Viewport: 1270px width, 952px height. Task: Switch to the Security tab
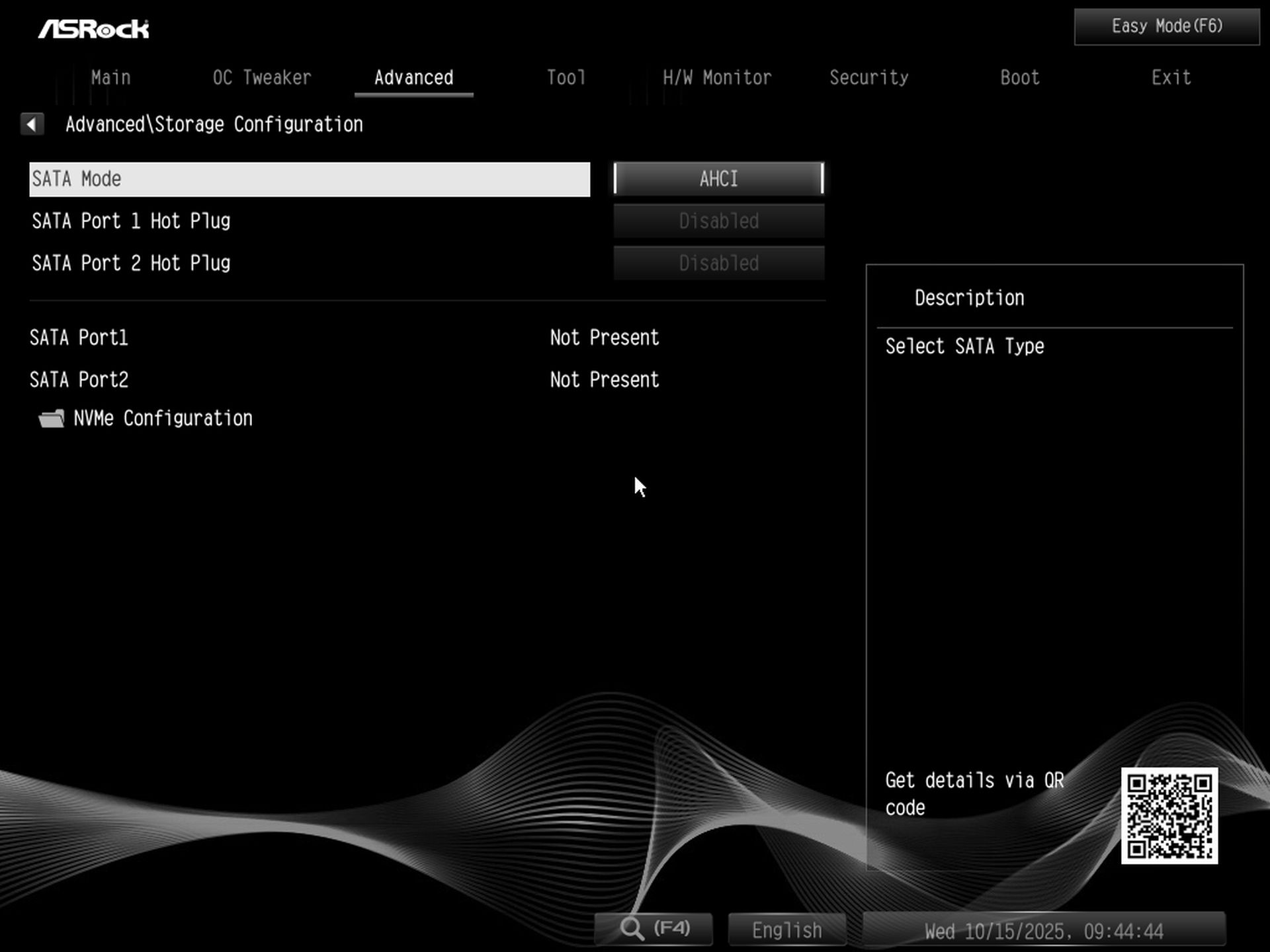868,78
